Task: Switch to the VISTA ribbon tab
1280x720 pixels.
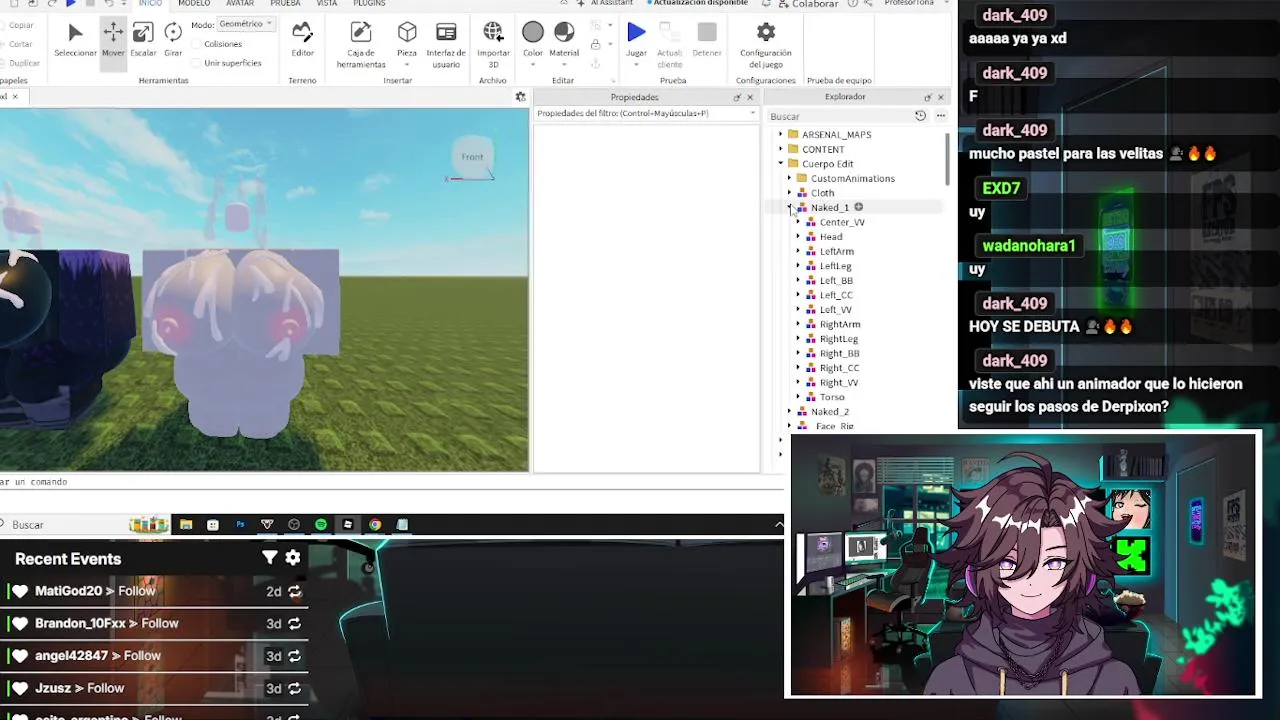Action: point(327,4)
